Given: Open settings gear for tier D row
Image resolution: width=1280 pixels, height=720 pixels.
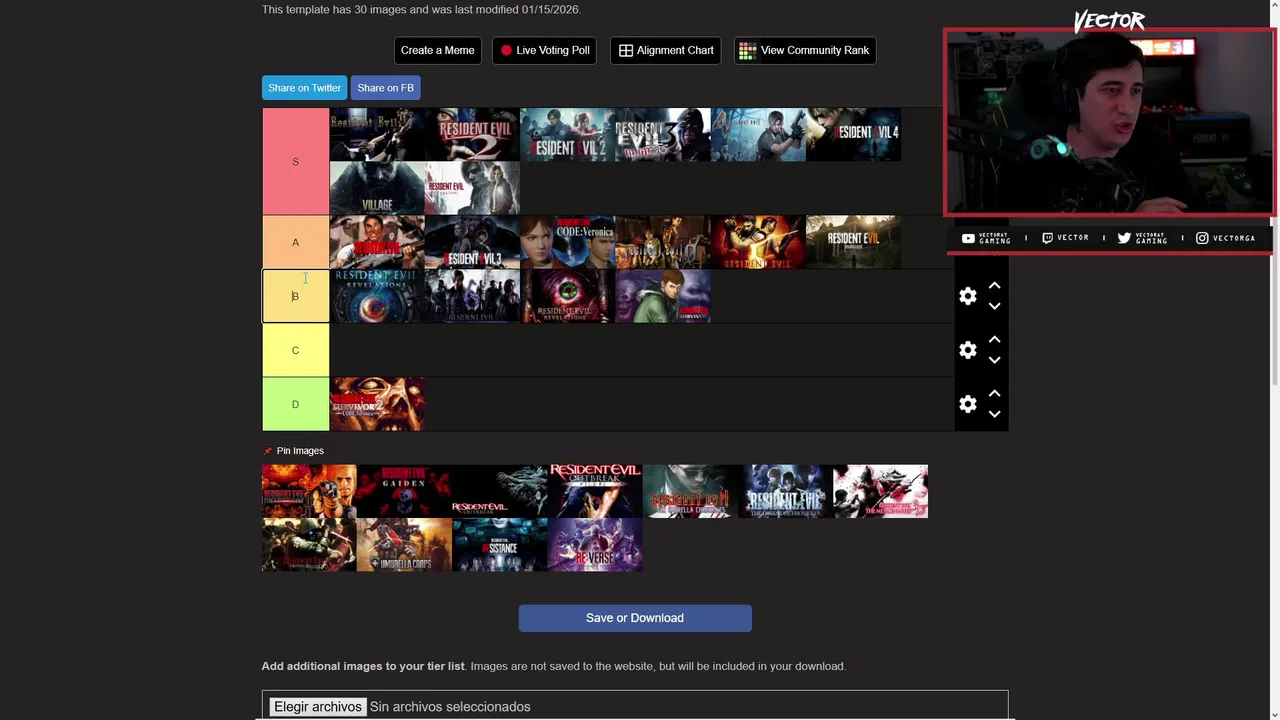Looking at the screenshot, I should tap(967, 404).
